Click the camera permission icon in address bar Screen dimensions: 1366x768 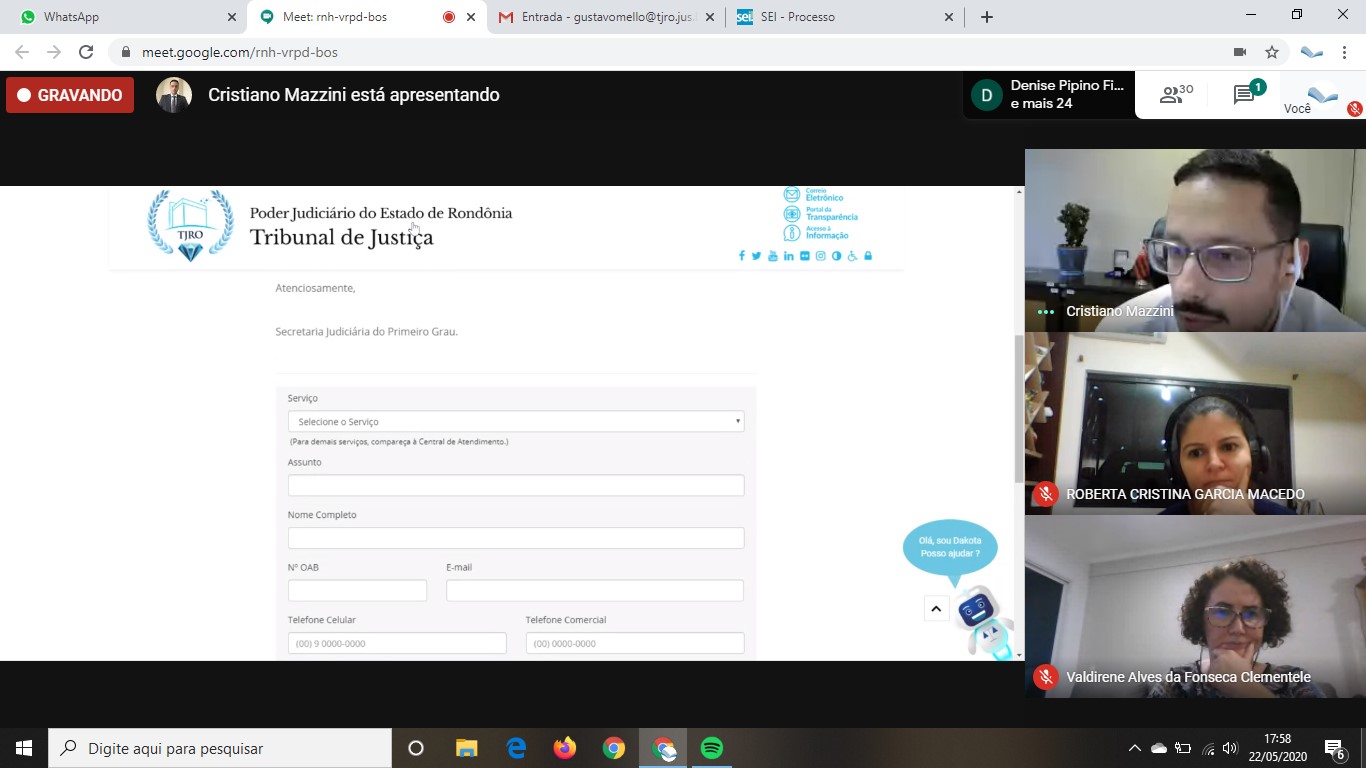pos(1240,52)
